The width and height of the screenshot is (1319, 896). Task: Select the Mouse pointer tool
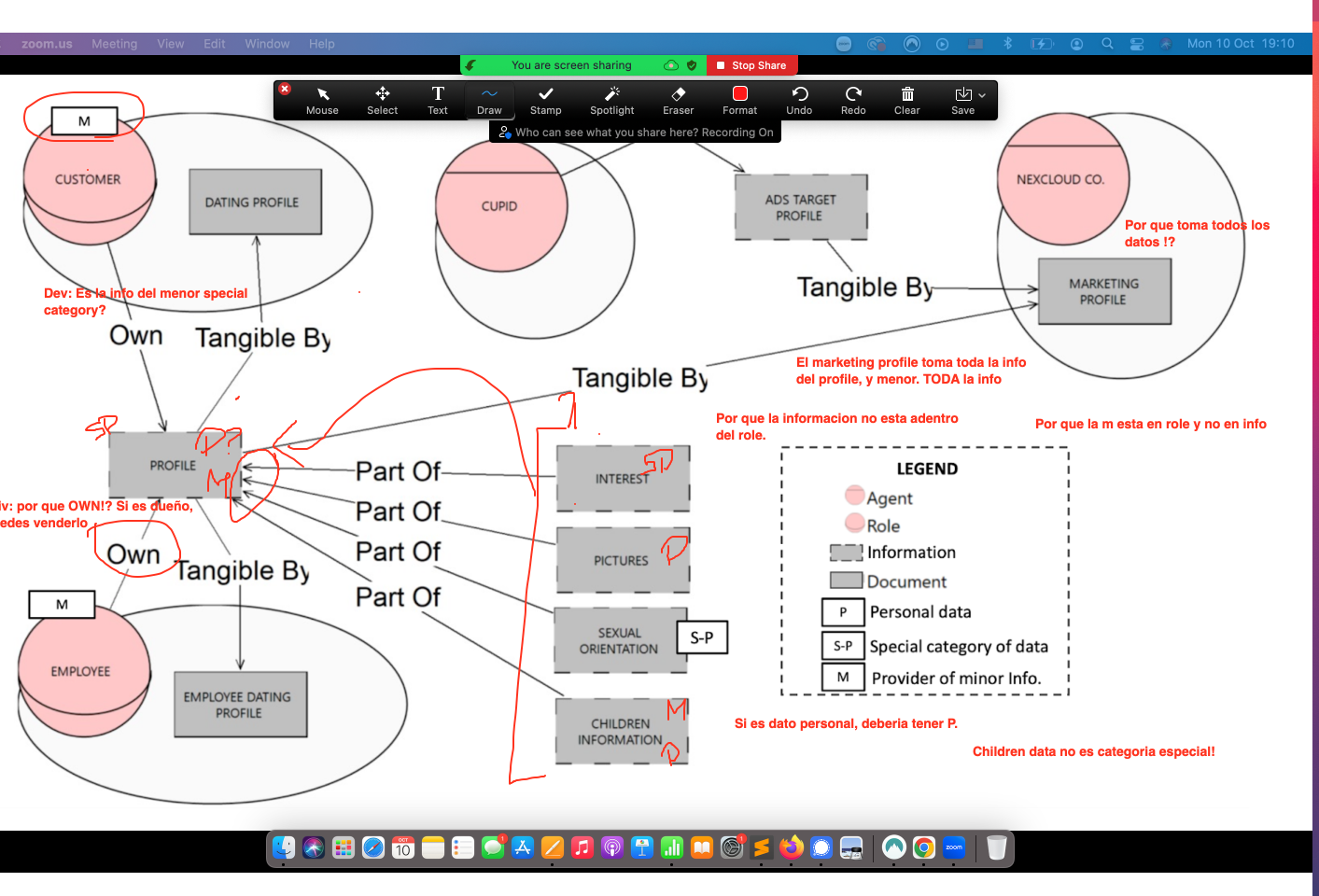tap(322, 100)
